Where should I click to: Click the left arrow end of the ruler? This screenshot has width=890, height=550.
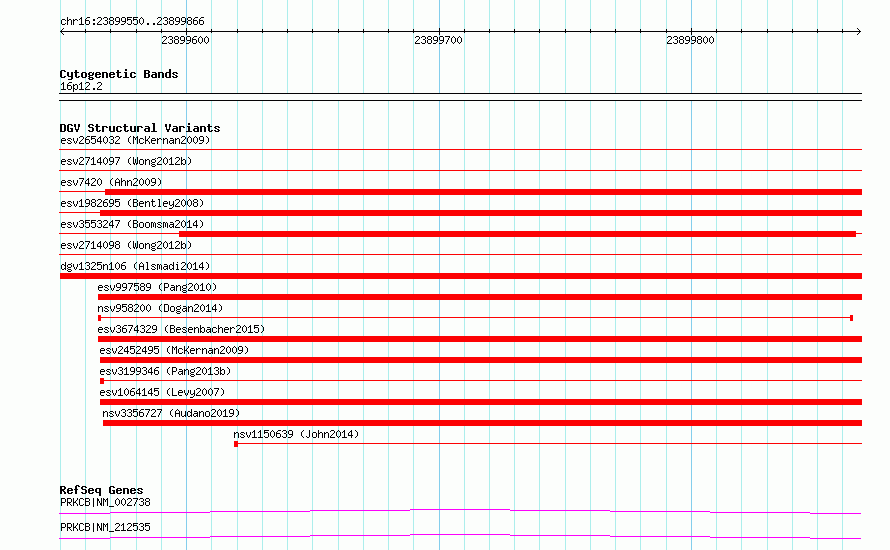click(x=62, y=32)
